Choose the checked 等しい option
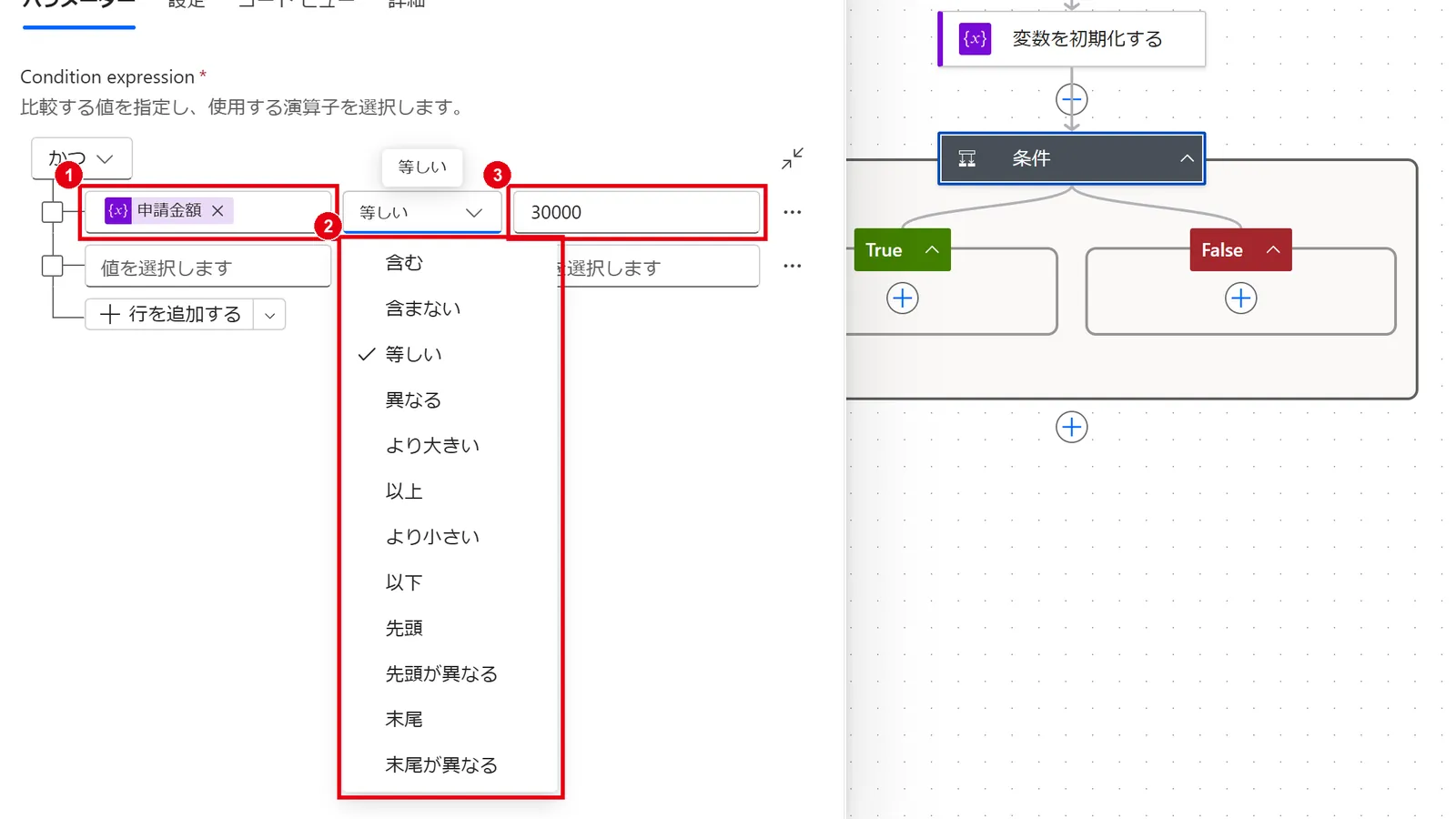The height and width of the screenshot is (819, 1456). pos(450,354)
